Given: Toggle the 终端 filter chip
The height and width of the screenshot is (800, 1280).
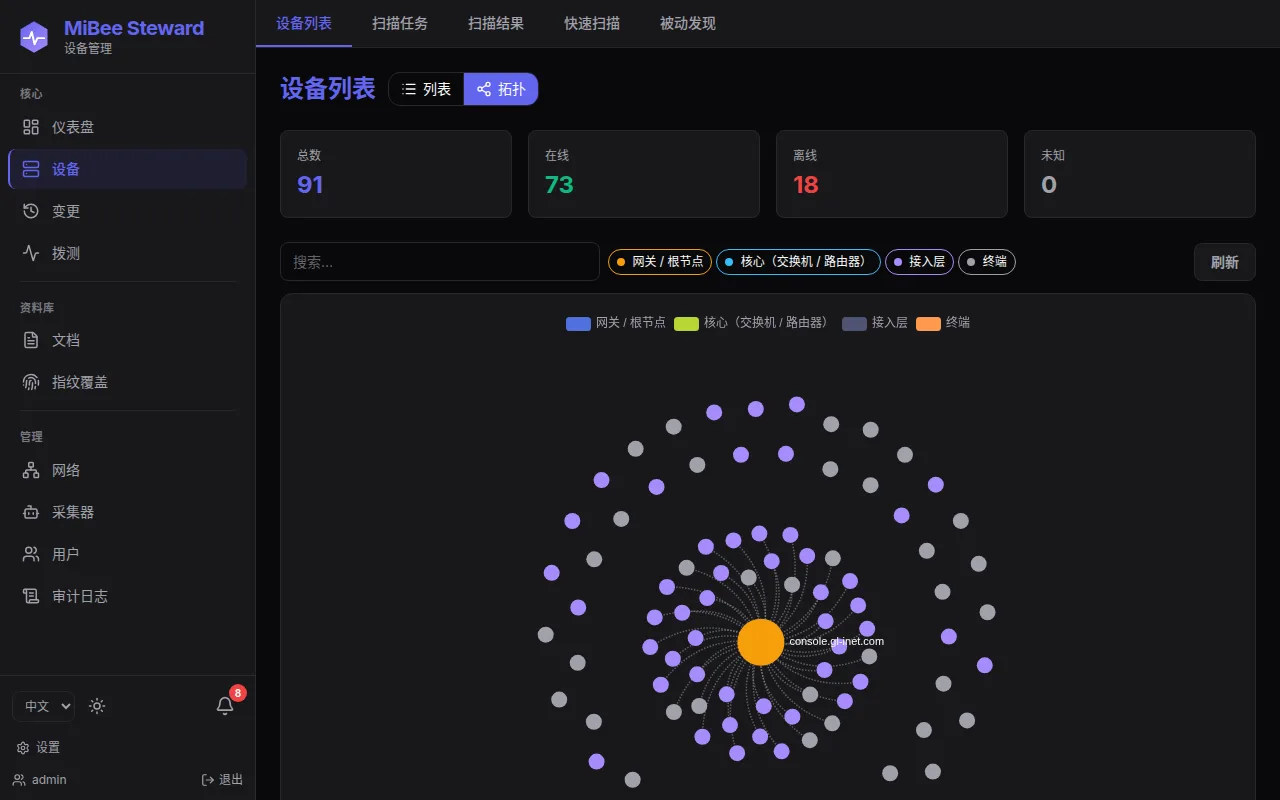Looking at the screenshot, I should point(987,262).
